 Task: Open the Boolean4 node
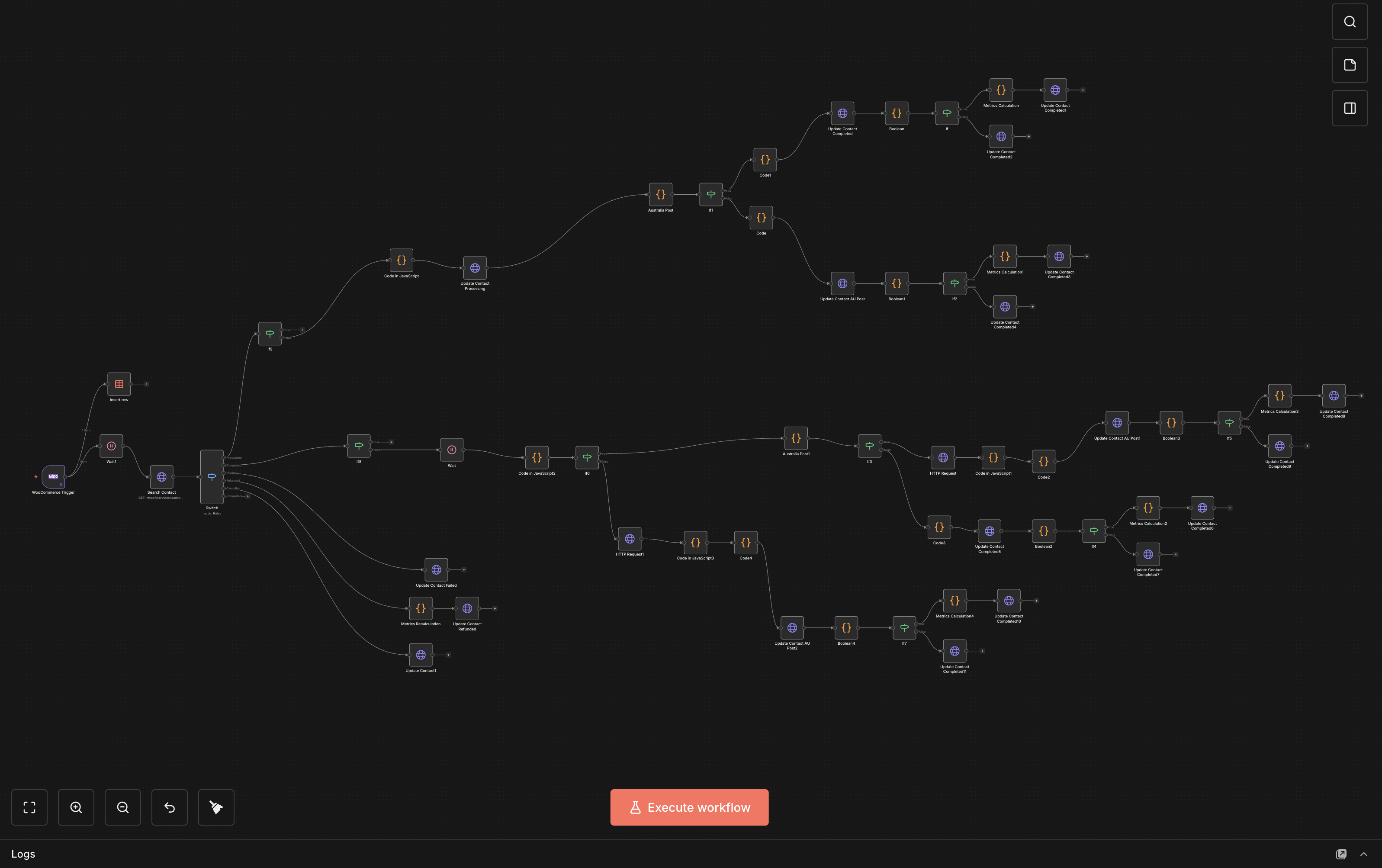point(846,628)
